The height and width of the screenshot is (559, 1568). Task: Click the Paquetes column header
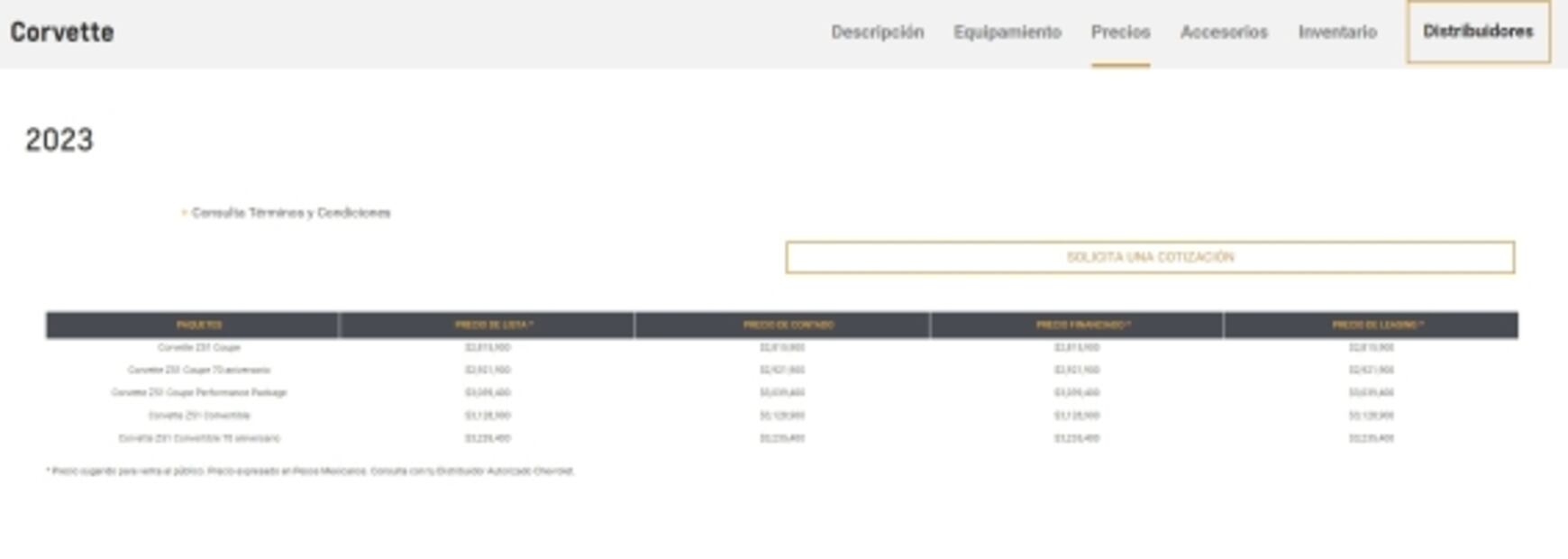coord(198,325)
